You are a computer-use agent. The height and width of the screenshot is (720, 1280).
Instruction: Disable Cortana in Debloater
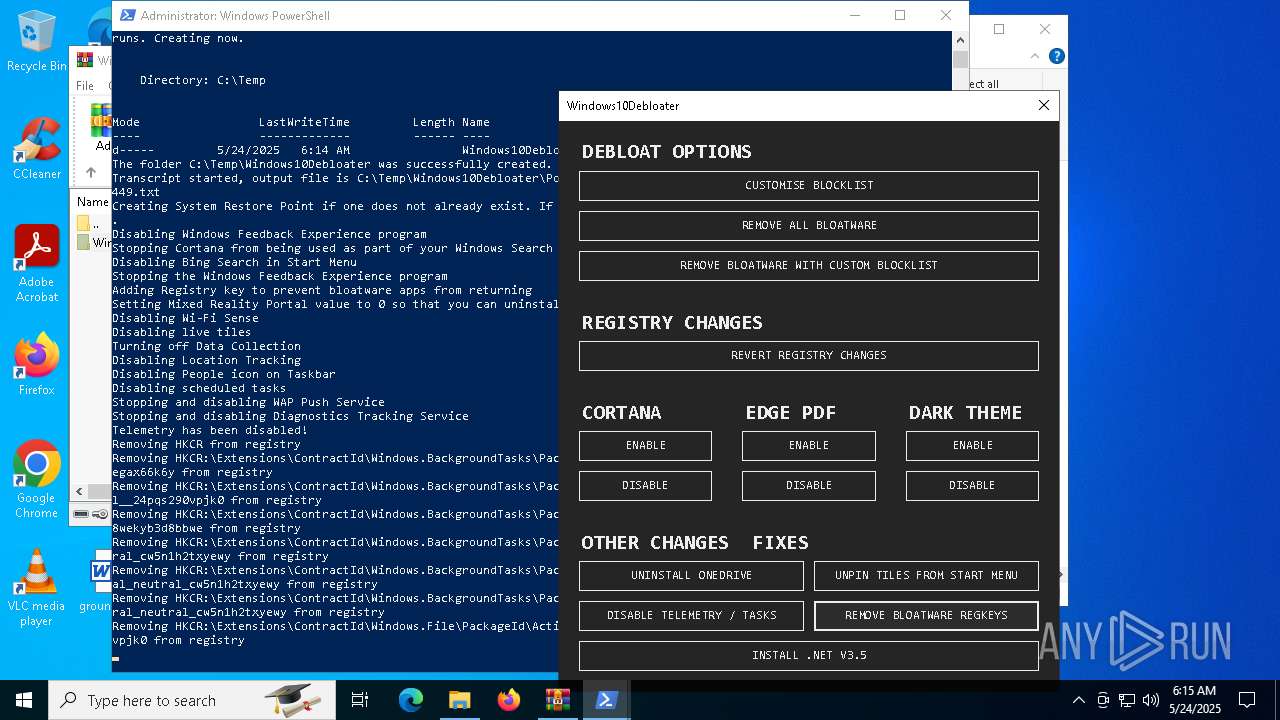coord(645,485)
